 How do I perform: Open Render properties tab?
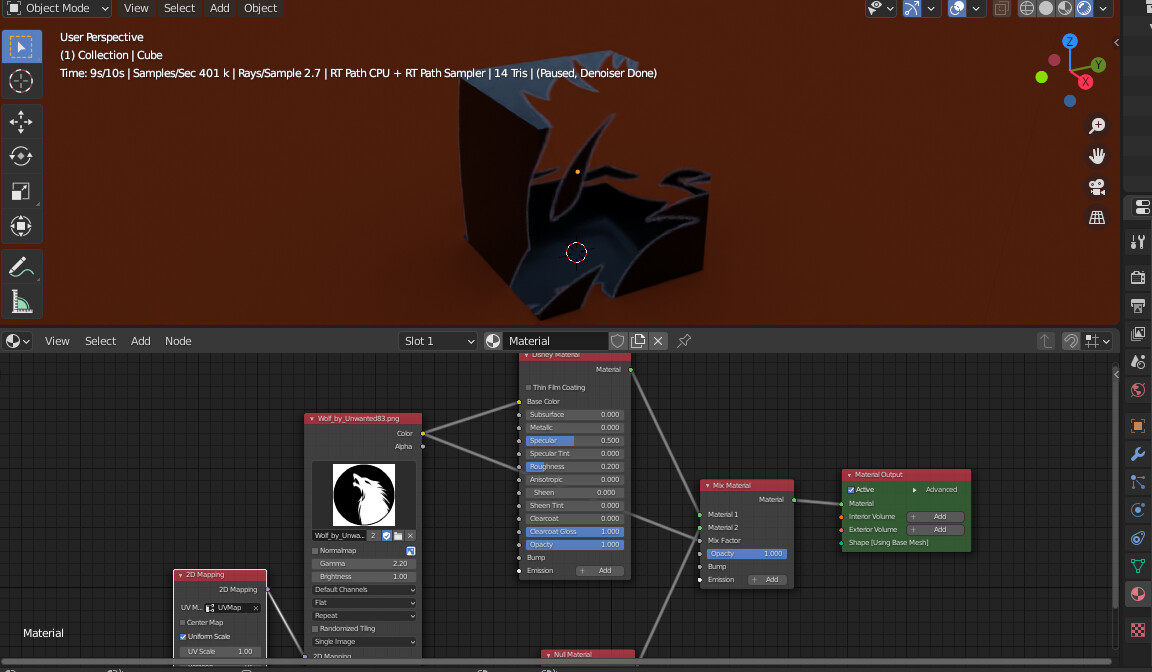point(1138,278)
